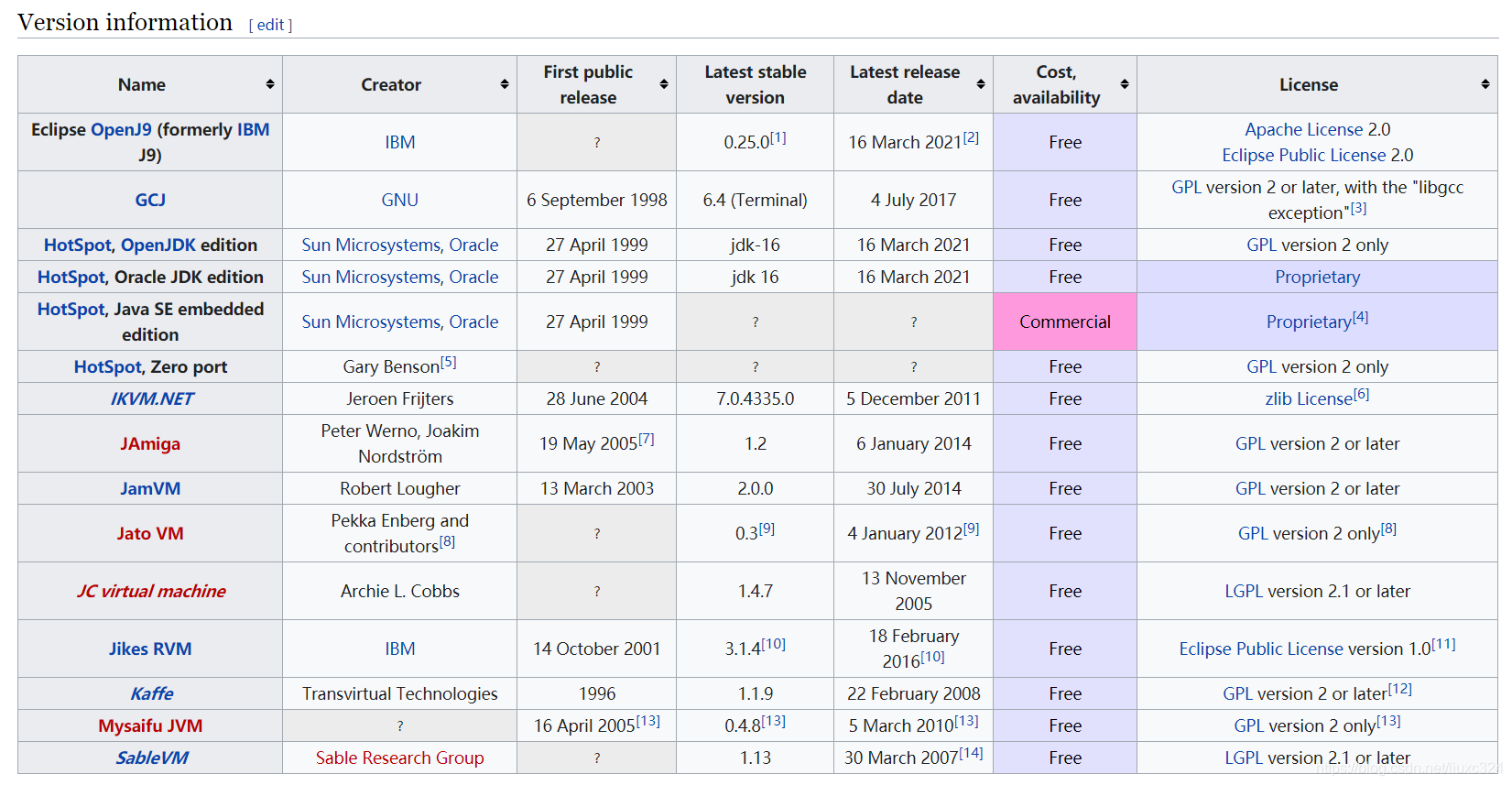The image size is (1512, 785).
Task: Select the Jeroen Frijters cell
Action: (400, 398)
